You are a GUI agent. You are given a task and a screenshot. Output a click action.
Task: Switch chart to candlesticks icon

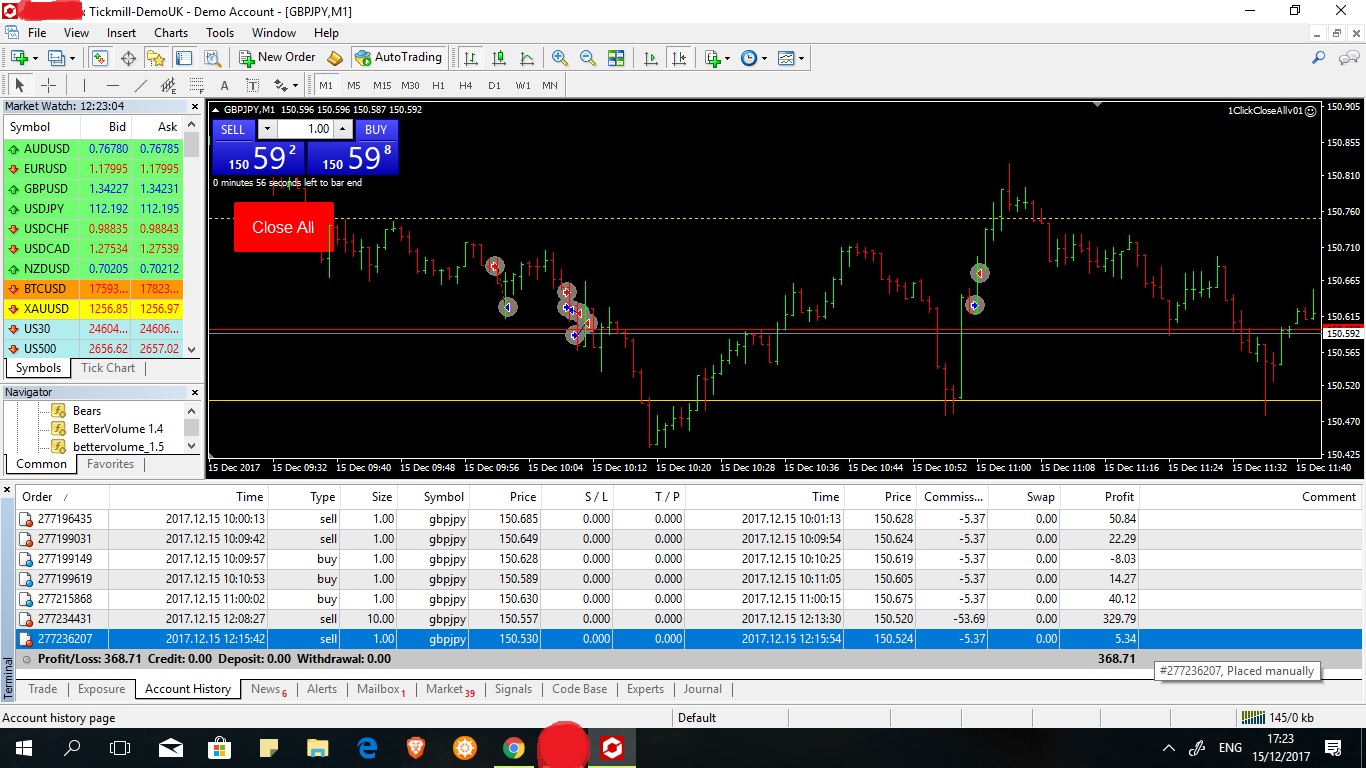coord(499,58)
